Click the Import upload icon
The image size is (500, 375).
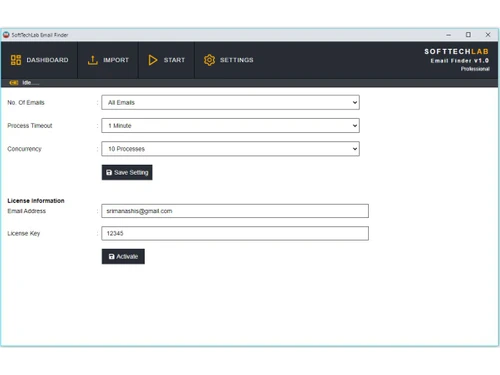tap(93, 60)
